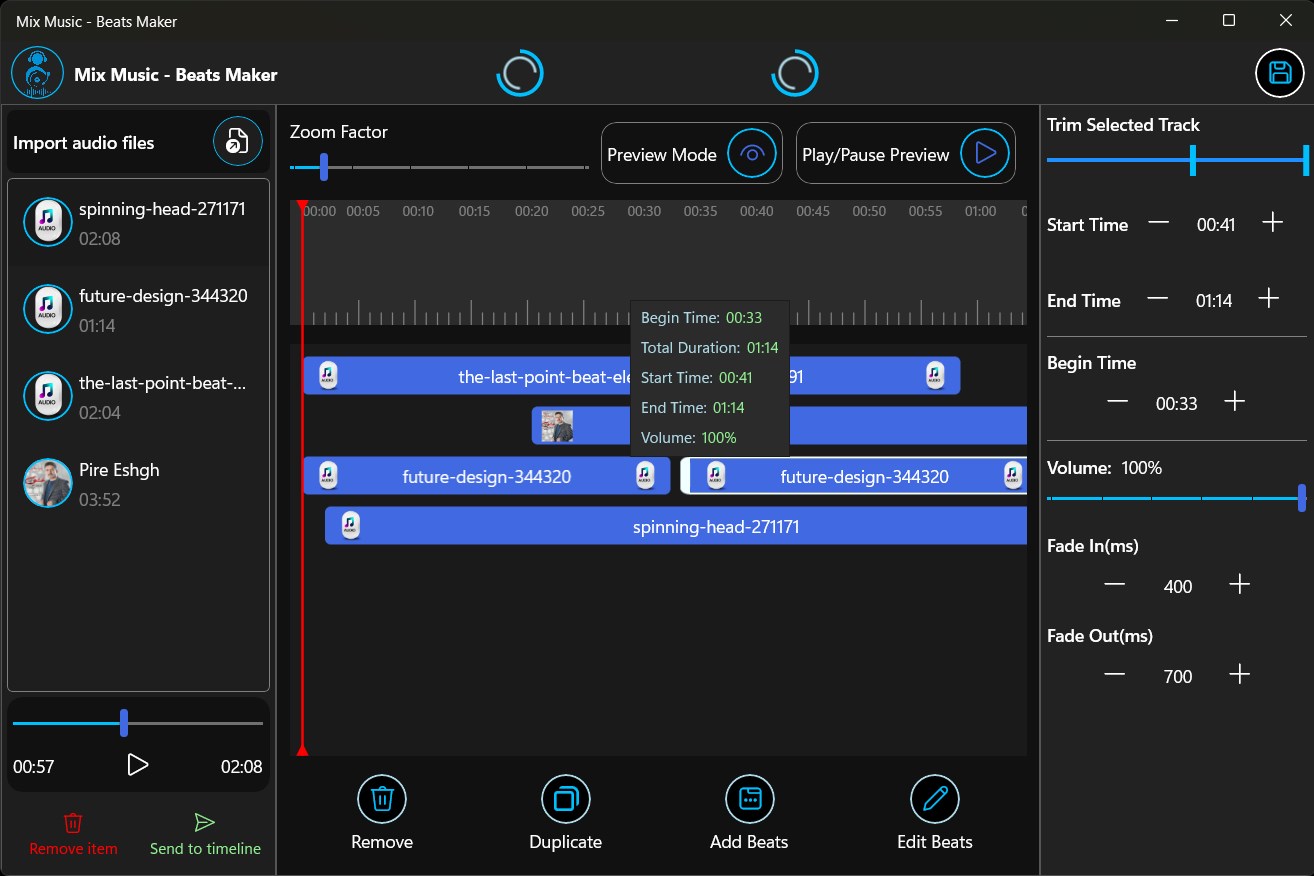
Task: Click the Duplicate clip icon
Action: coord(565,799)
